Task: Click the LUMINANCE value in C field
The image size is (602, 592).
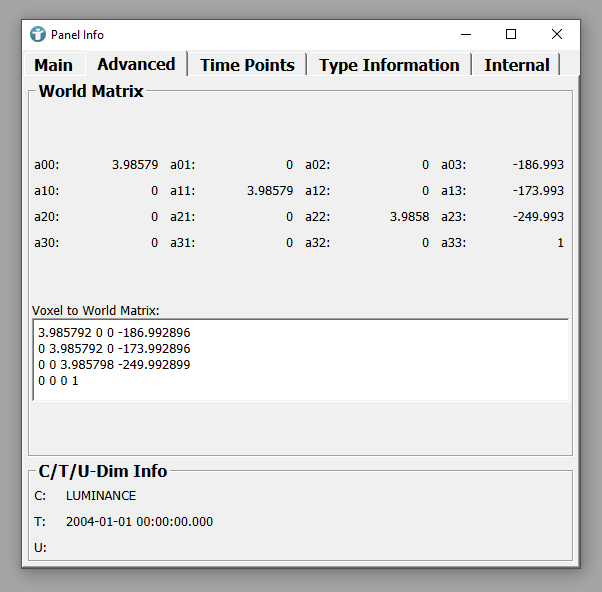Action: point(101,496)
